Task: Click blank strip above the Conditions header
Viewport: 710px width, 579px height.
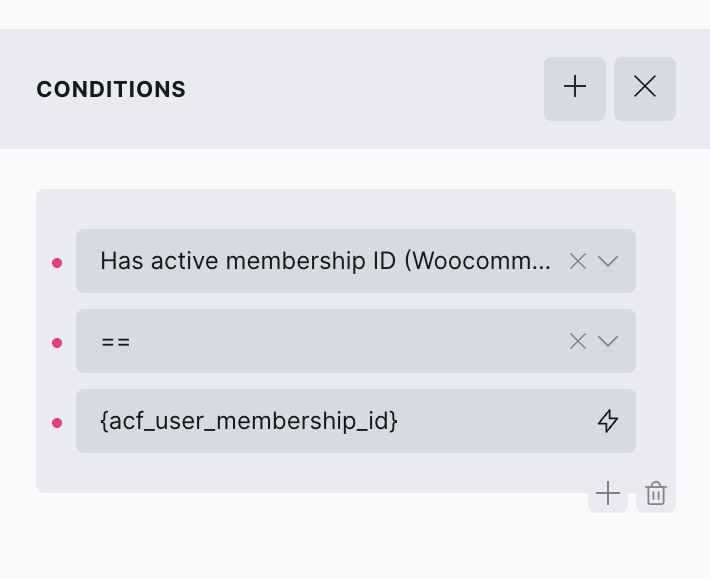Action: coord(355,14)
